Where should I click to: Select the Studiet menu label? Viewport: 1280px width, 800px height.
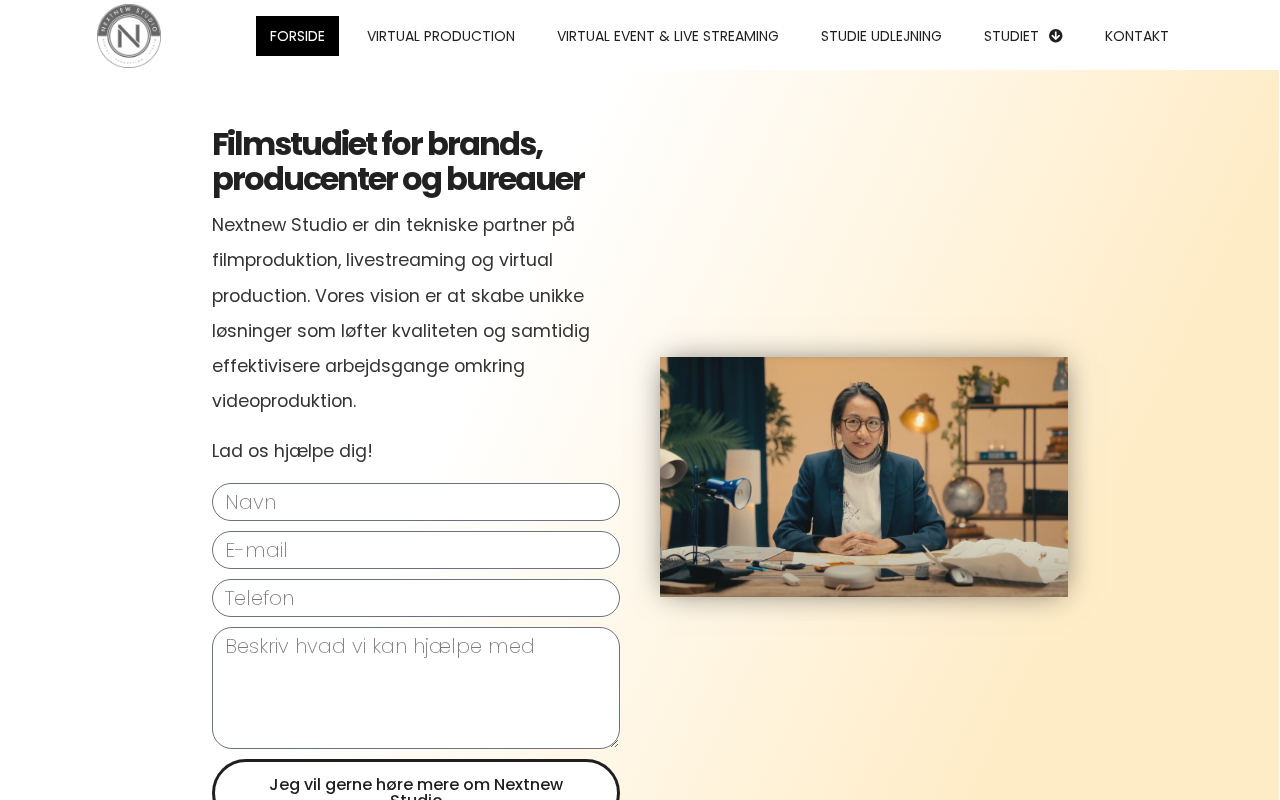[x=1011, y=36]
